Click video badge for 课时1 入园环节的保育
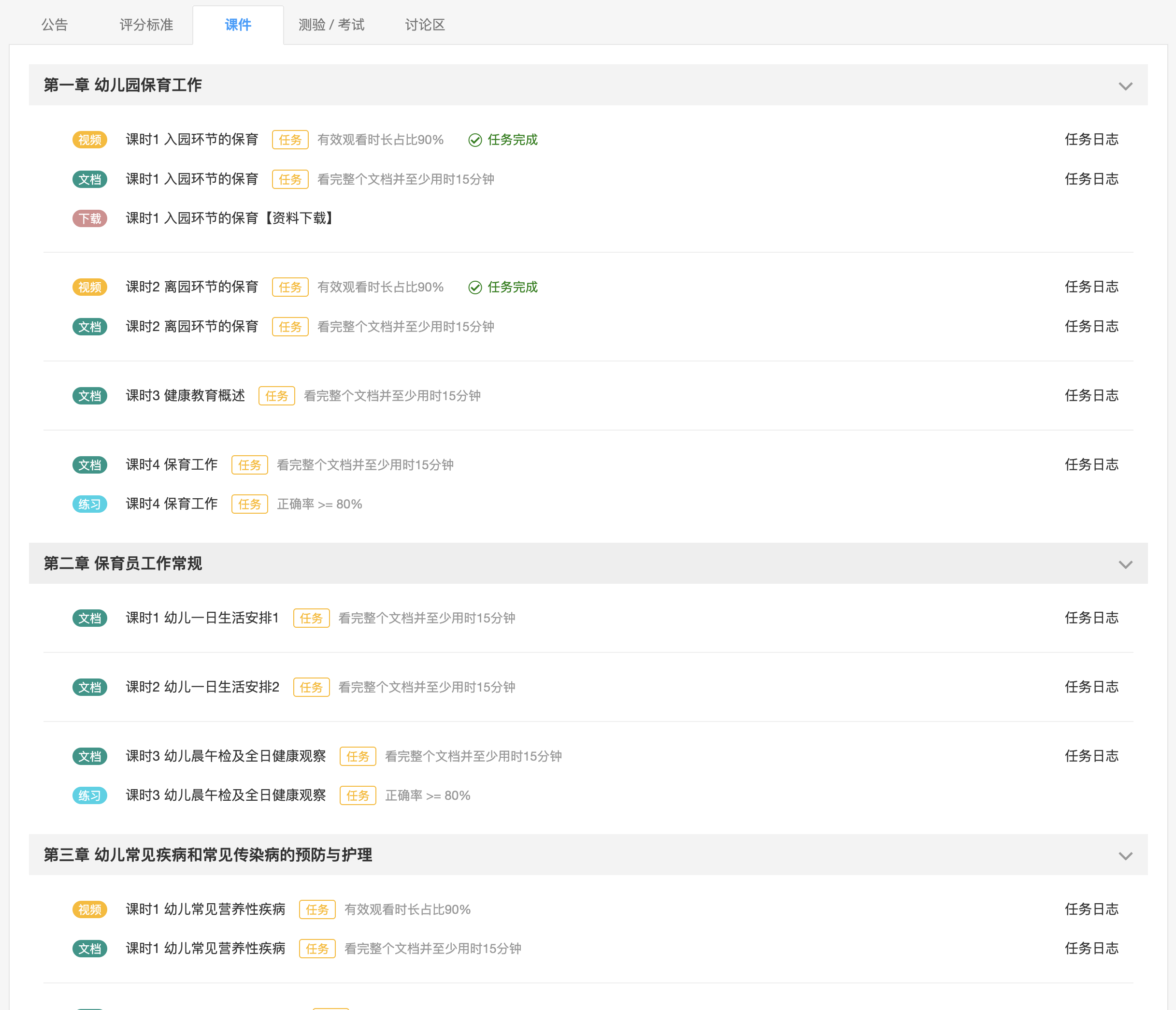Image resolution: width=1176 pixels, height=1010 pixels. pos(90,140)
